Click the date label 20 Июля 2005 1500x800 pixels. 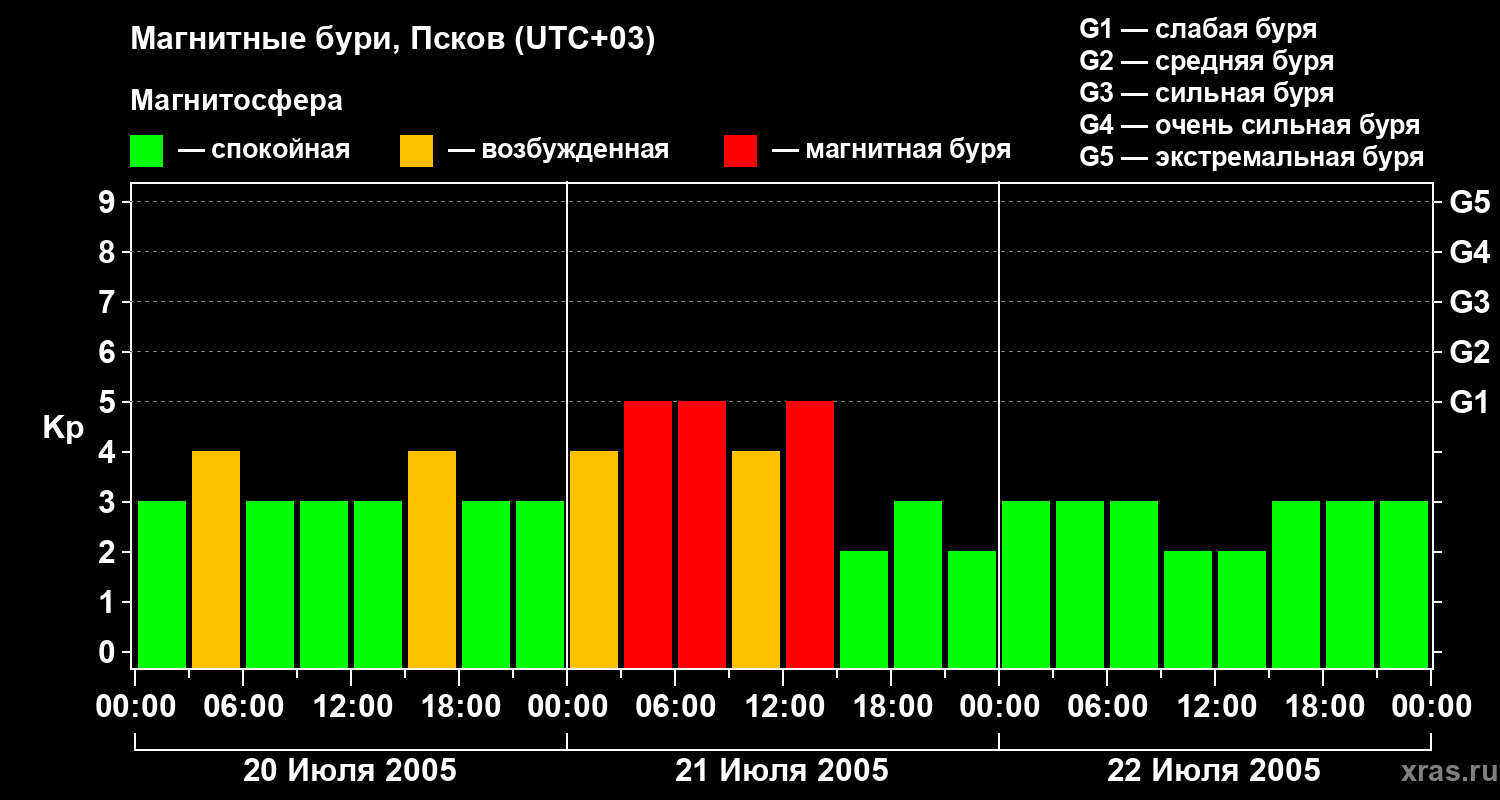click(x=350, y=771)
